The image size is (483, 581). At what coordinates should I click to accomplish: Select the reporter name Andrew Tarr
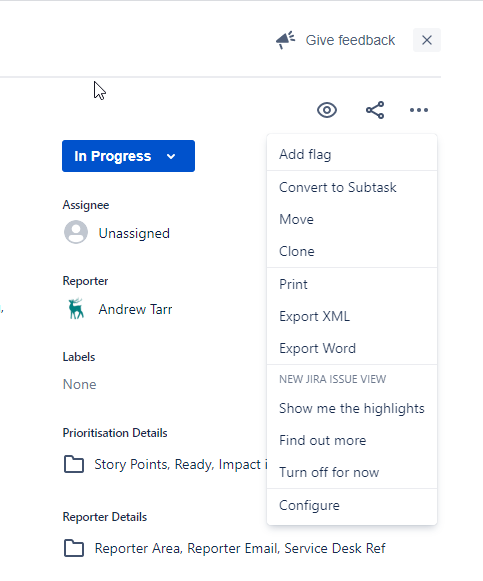click(135, 309)
